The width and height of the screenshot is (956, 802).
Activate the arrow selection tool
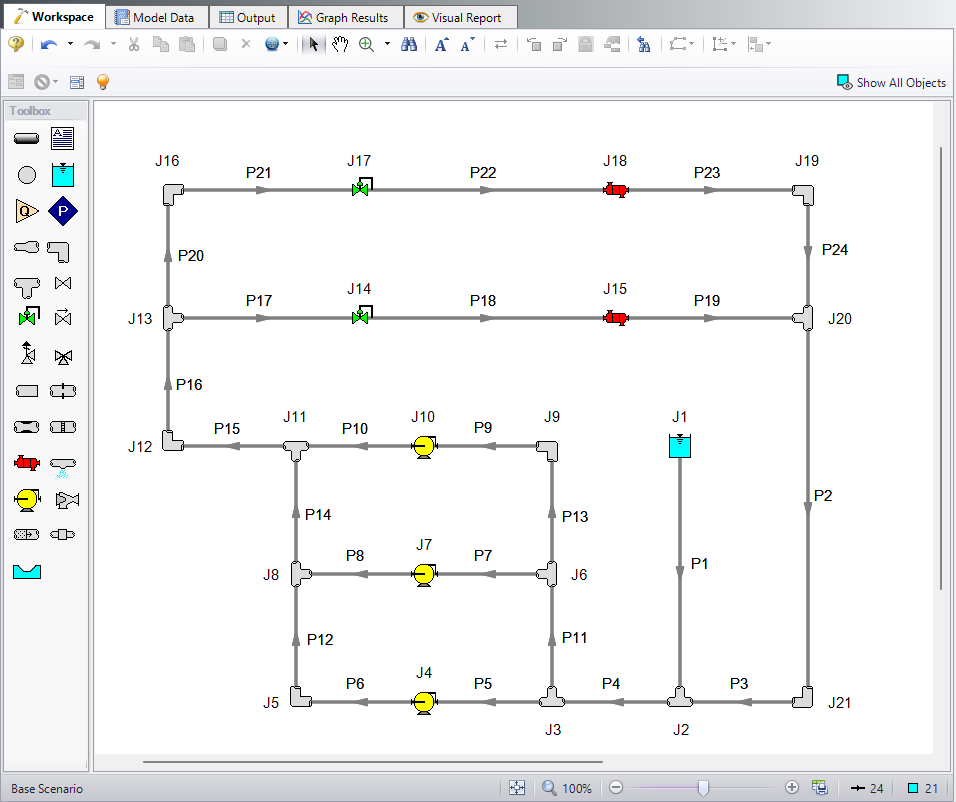(314, 44)
